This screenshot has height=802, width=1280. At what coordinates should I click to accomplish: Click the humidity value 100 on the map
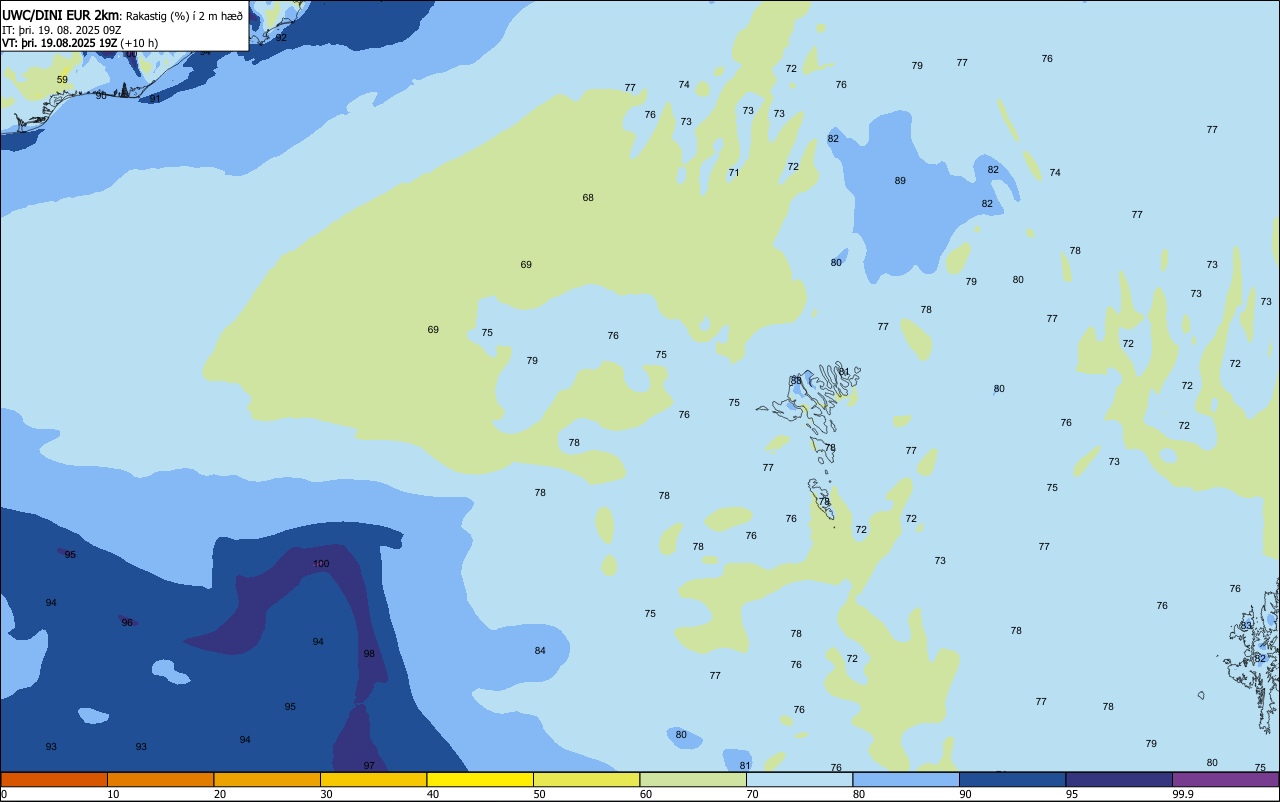click(321, 564)
